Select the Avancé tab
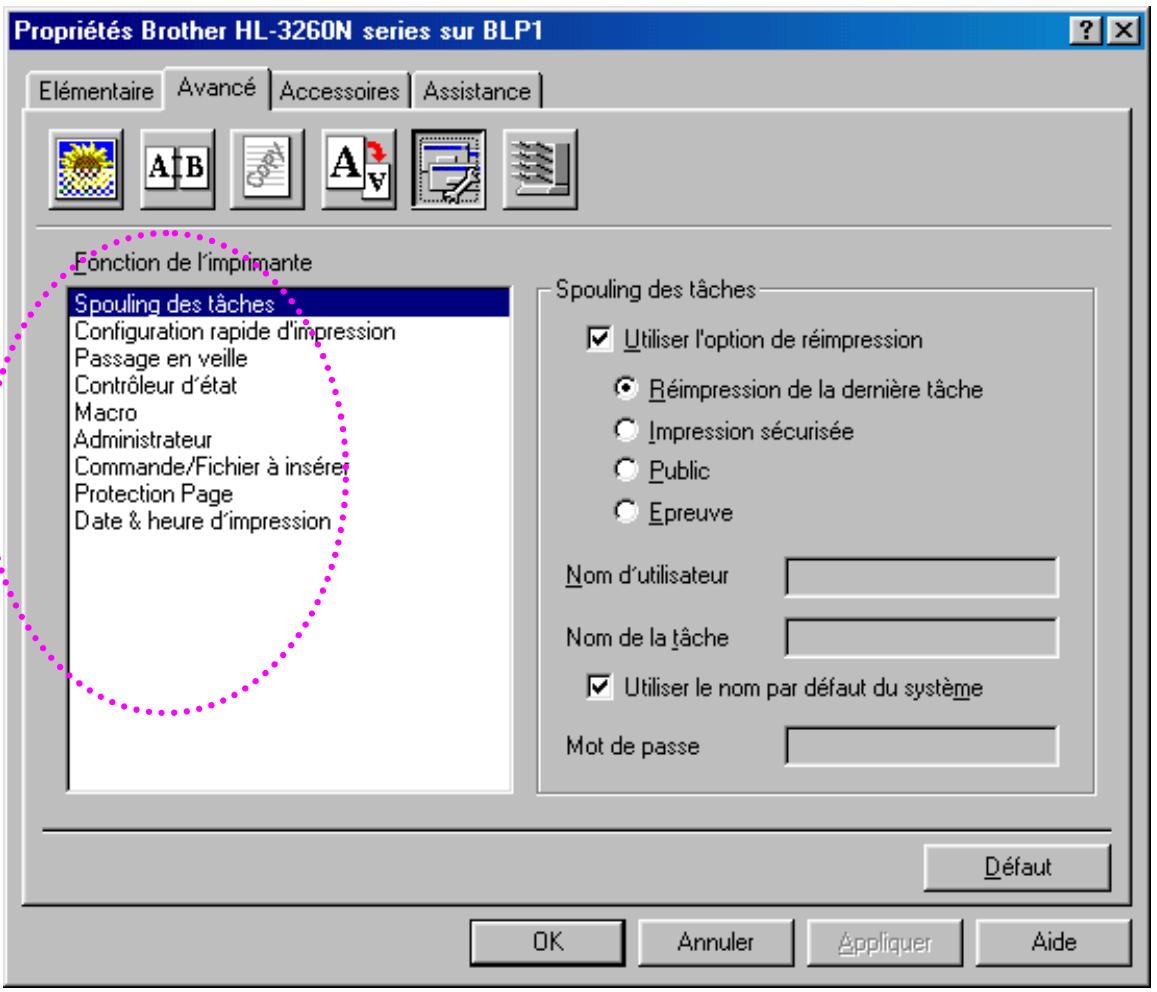 pos(217,89)
